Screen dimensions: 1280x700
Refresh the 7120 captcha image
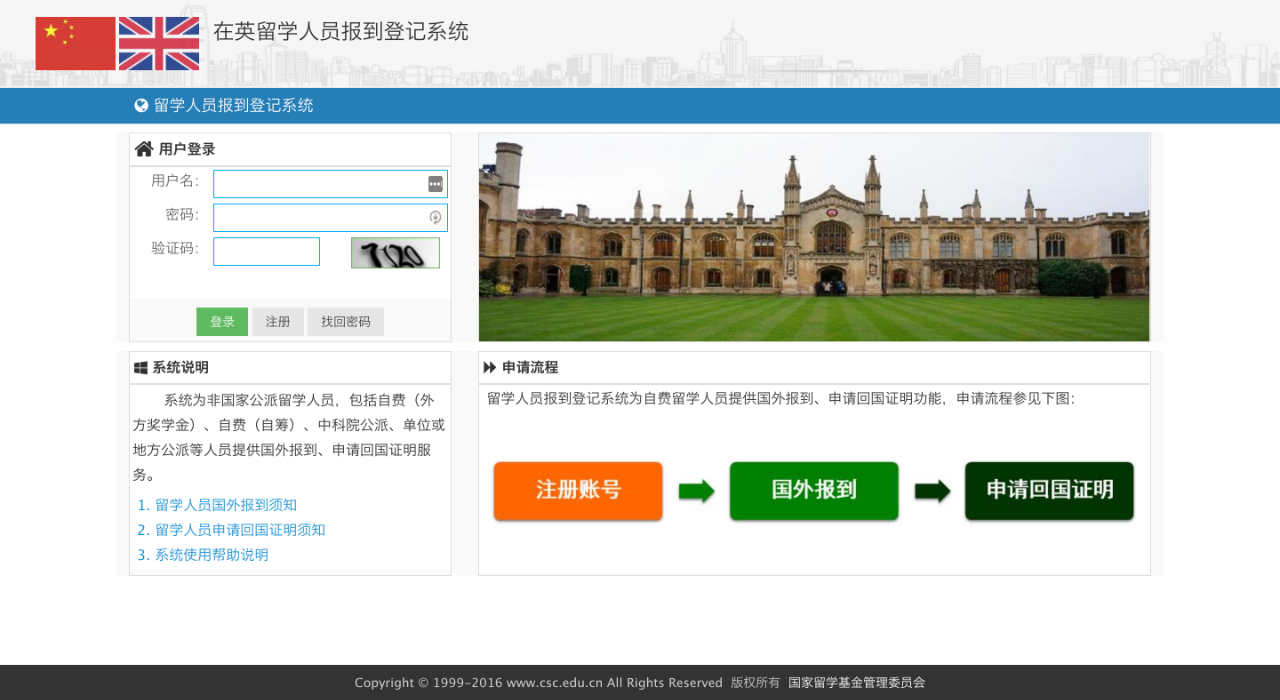tap(395, 253)
